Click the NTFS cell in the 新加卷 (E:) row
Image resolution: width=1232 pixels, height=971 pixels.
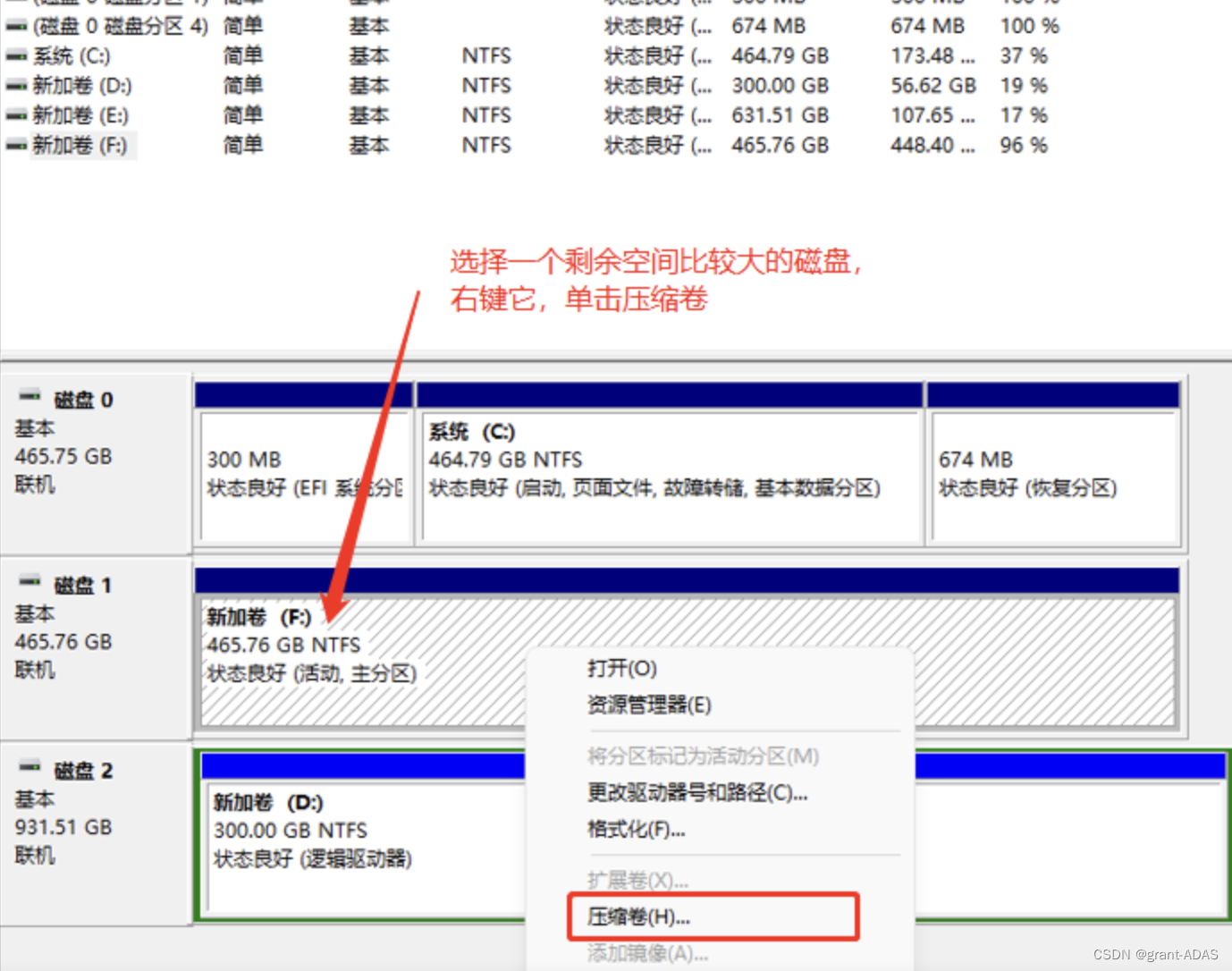point(486,115)
